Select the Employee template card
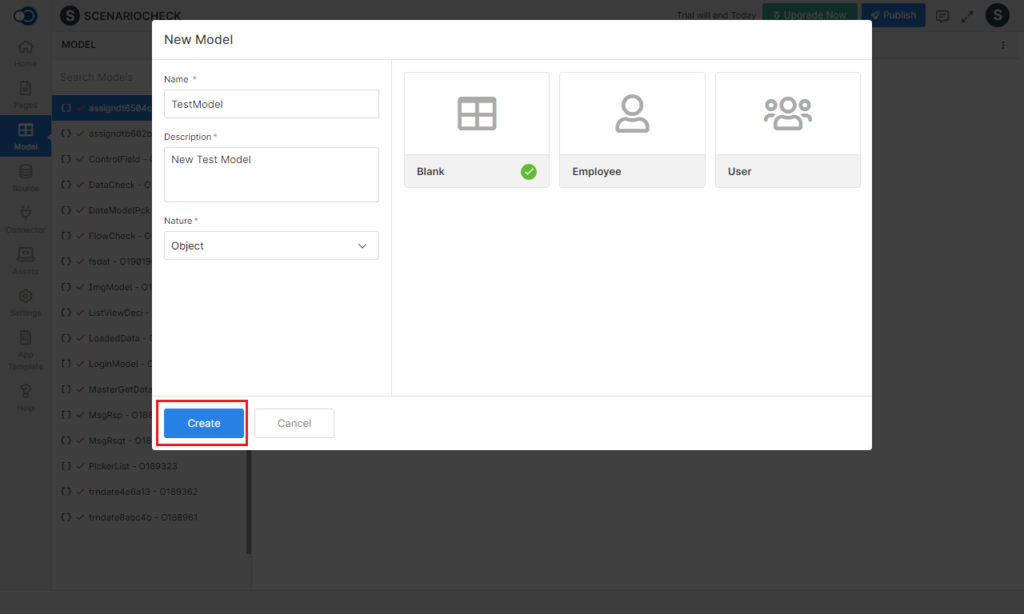 coord(632,130)
